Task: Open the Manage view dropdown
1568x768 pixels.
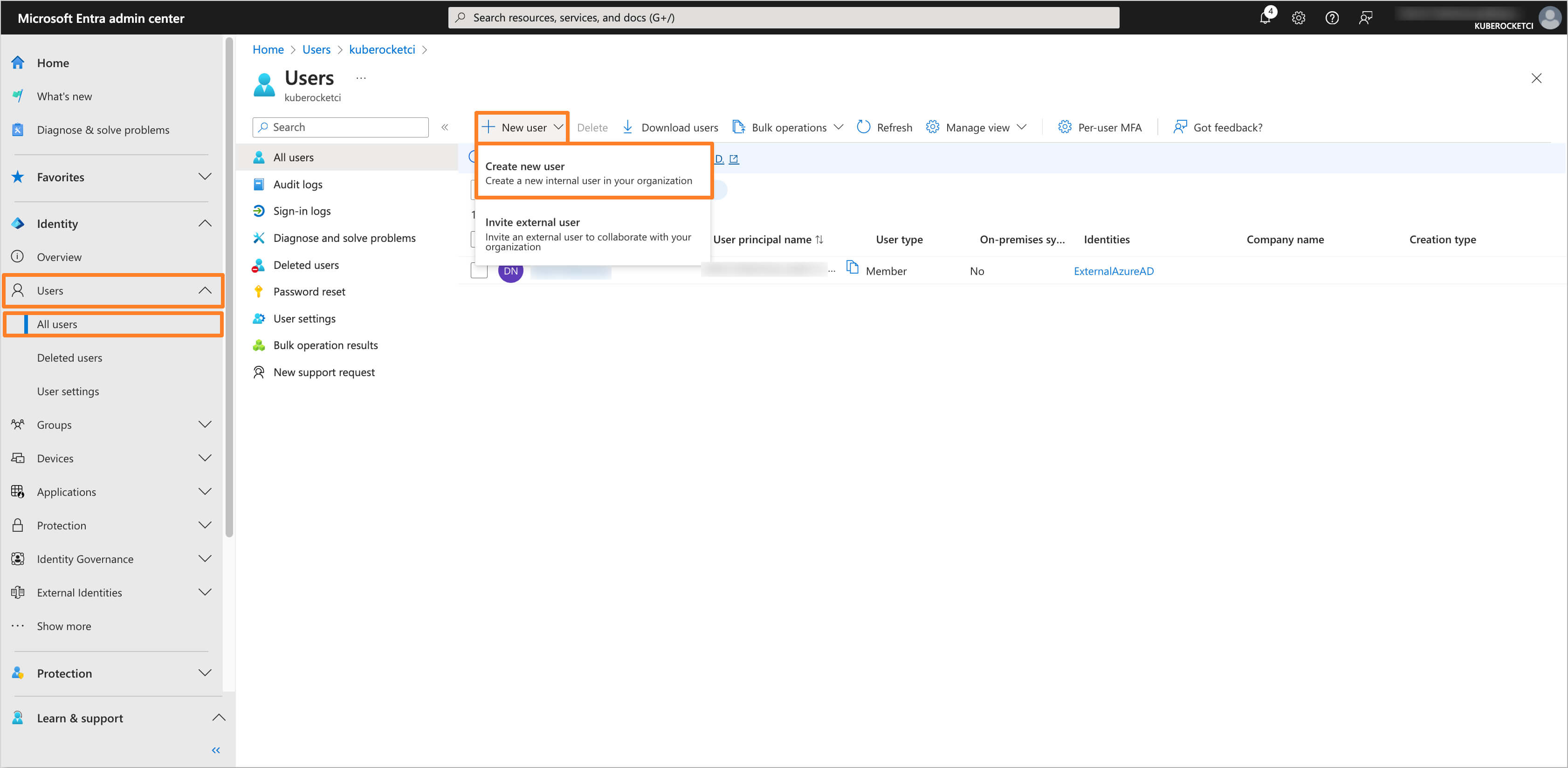Action: pyautogui.click(x=977, y=127)
